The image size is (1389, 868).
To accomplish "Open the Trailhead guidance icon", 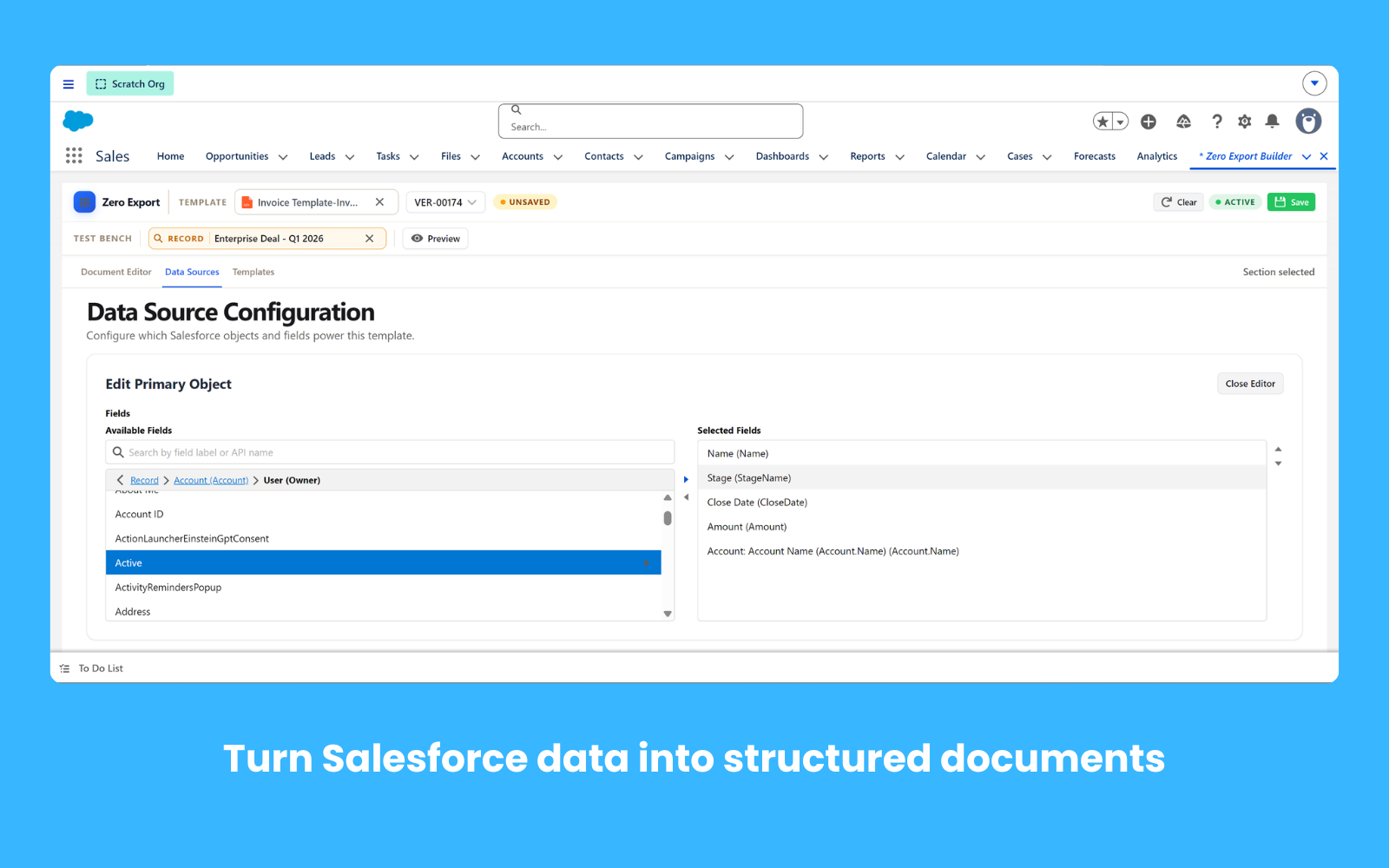I will pos(1183,122).
